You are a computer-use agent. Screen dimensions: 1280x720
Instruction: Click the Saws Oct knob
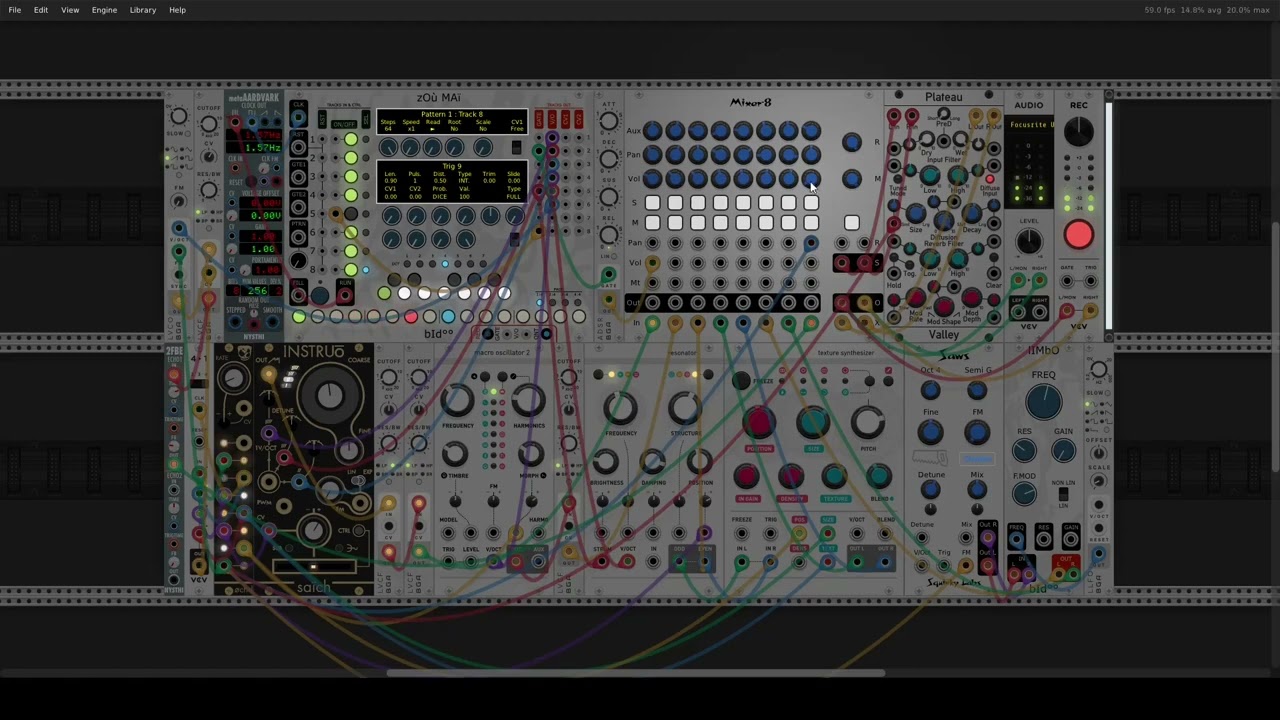(x=930, y=391)
